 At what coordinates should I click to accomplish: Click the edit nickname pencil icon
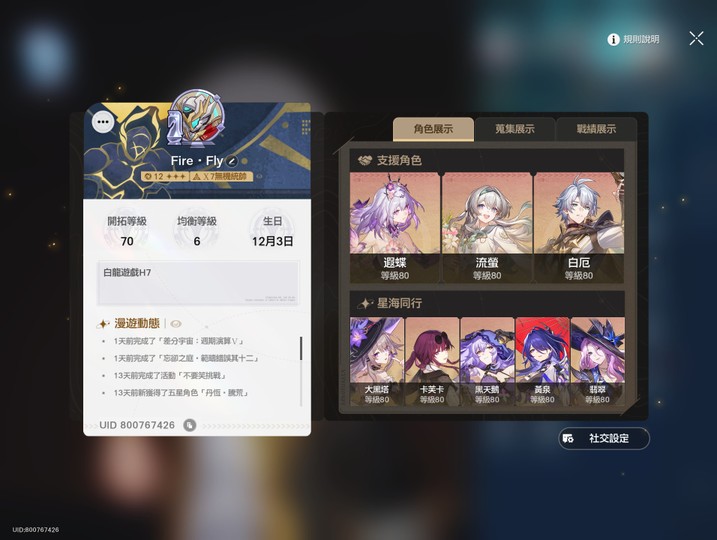pyautogui.click(x=232, y=161)
